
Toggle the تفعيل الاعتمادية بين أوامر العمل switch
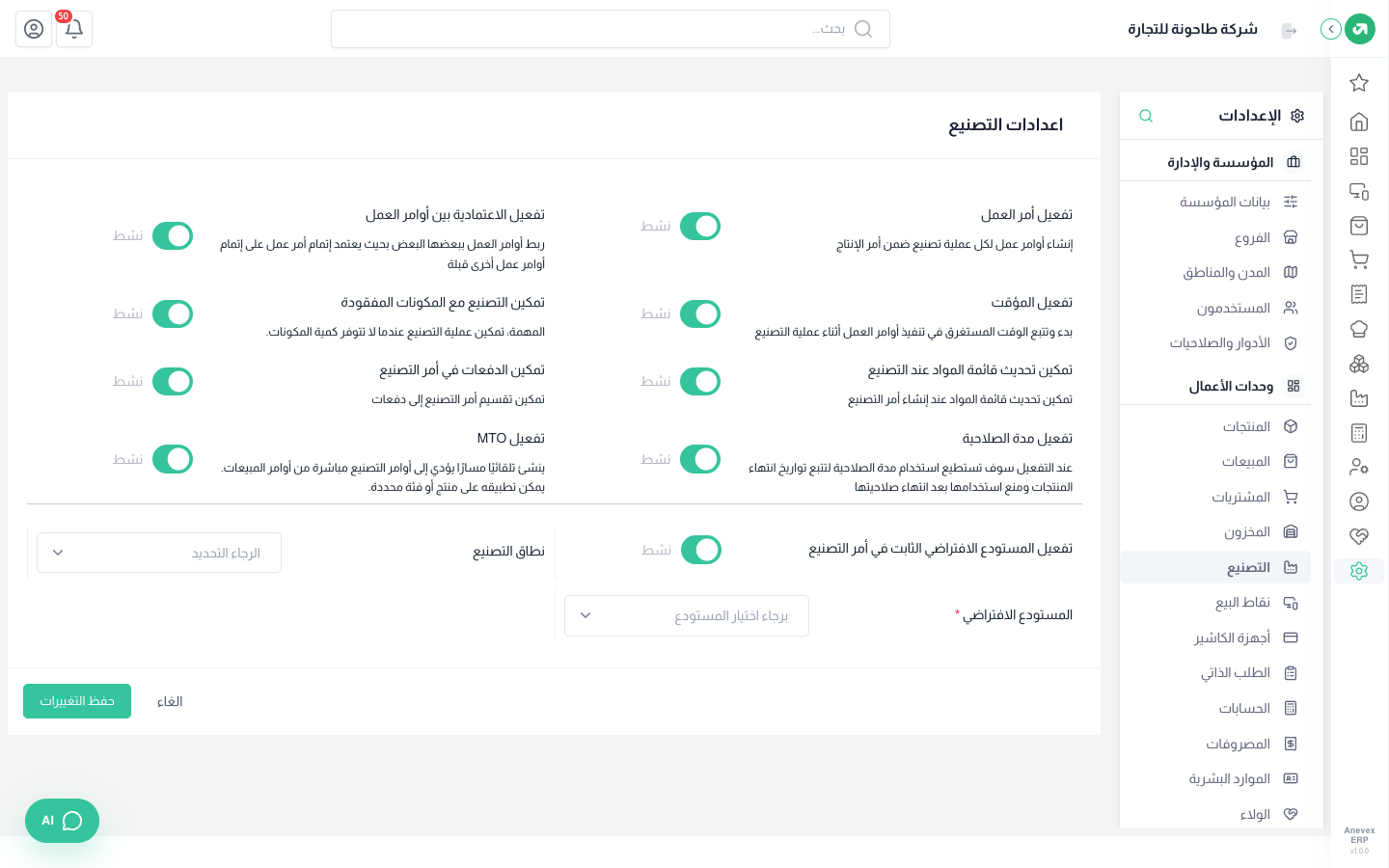[x=173, y=235]
